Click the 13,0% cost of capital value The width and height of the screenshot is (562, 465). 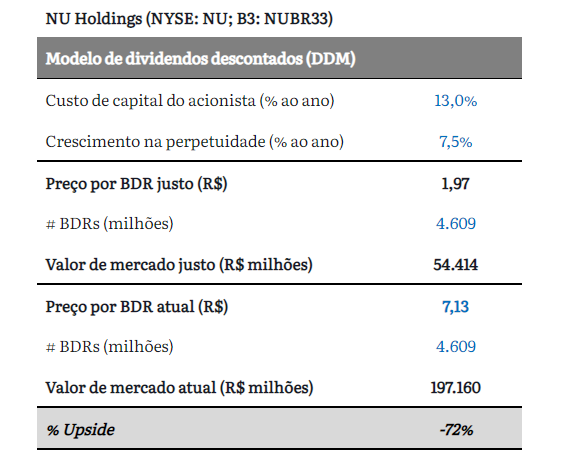coord(456,101)
